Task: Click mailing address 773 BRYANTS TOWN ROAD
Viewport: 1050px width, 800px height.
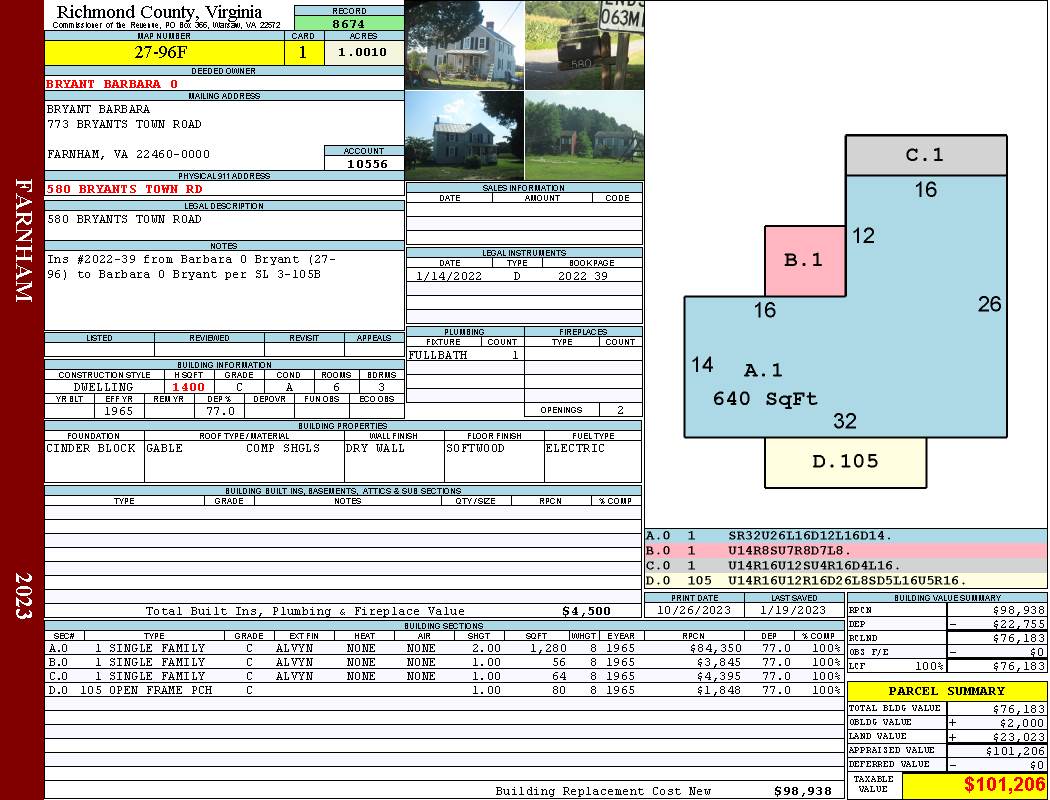Action: [124, 125]
